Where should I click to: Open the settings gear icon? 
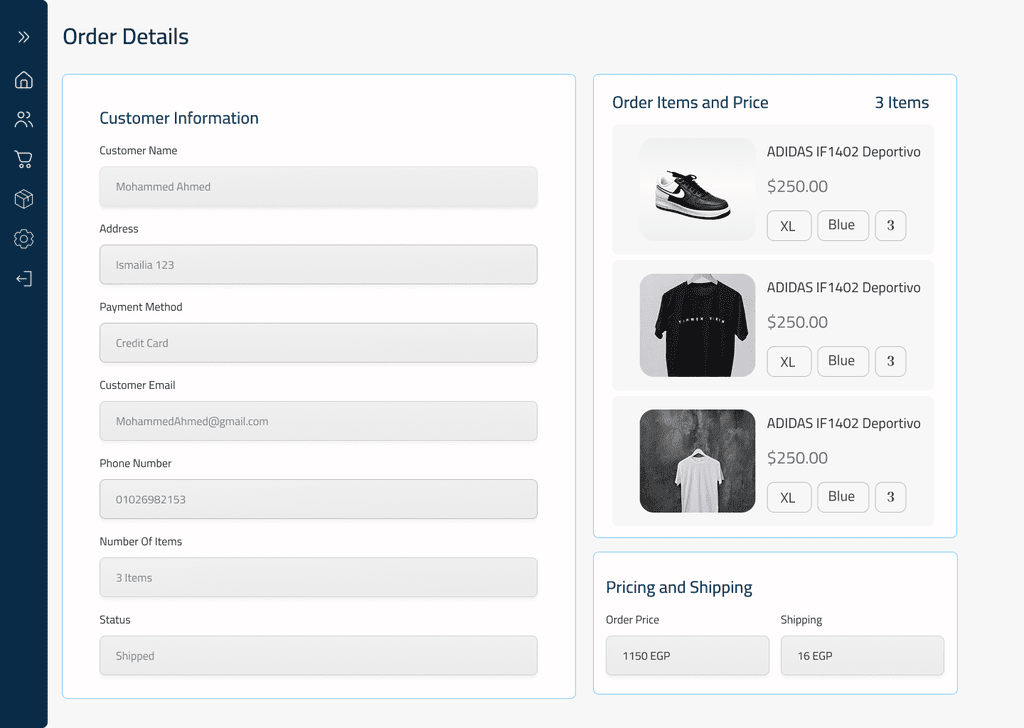[24, 239]
